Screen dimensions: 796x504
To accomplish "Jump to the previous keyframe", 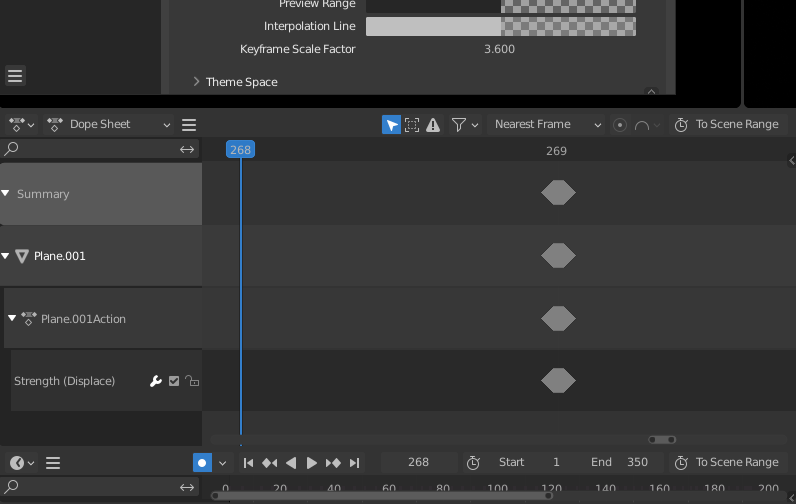I will coord(270,463).
